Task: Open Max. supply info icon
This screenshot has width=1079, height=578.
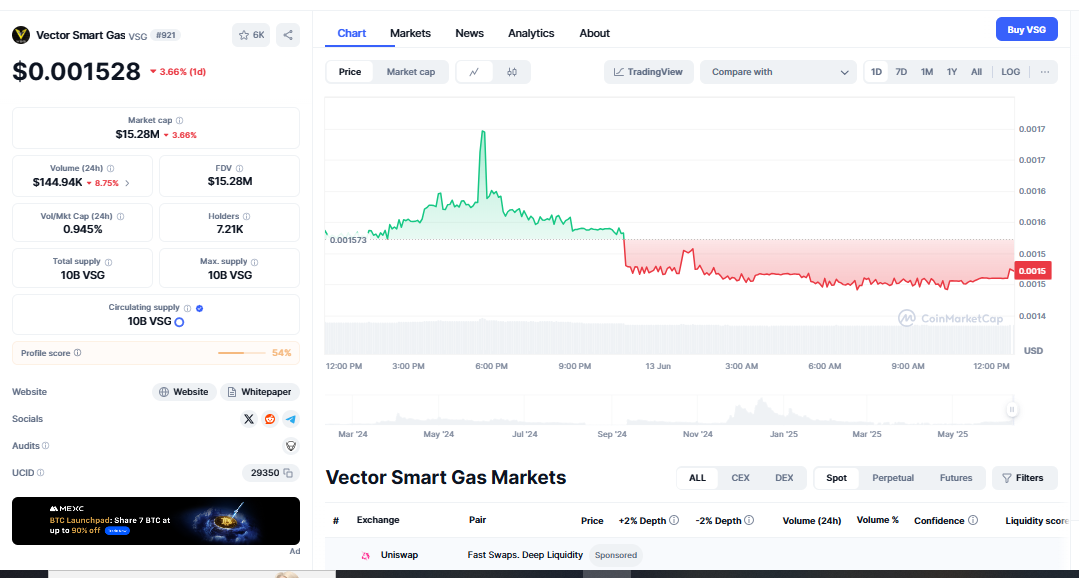Action: coord(255,262)
